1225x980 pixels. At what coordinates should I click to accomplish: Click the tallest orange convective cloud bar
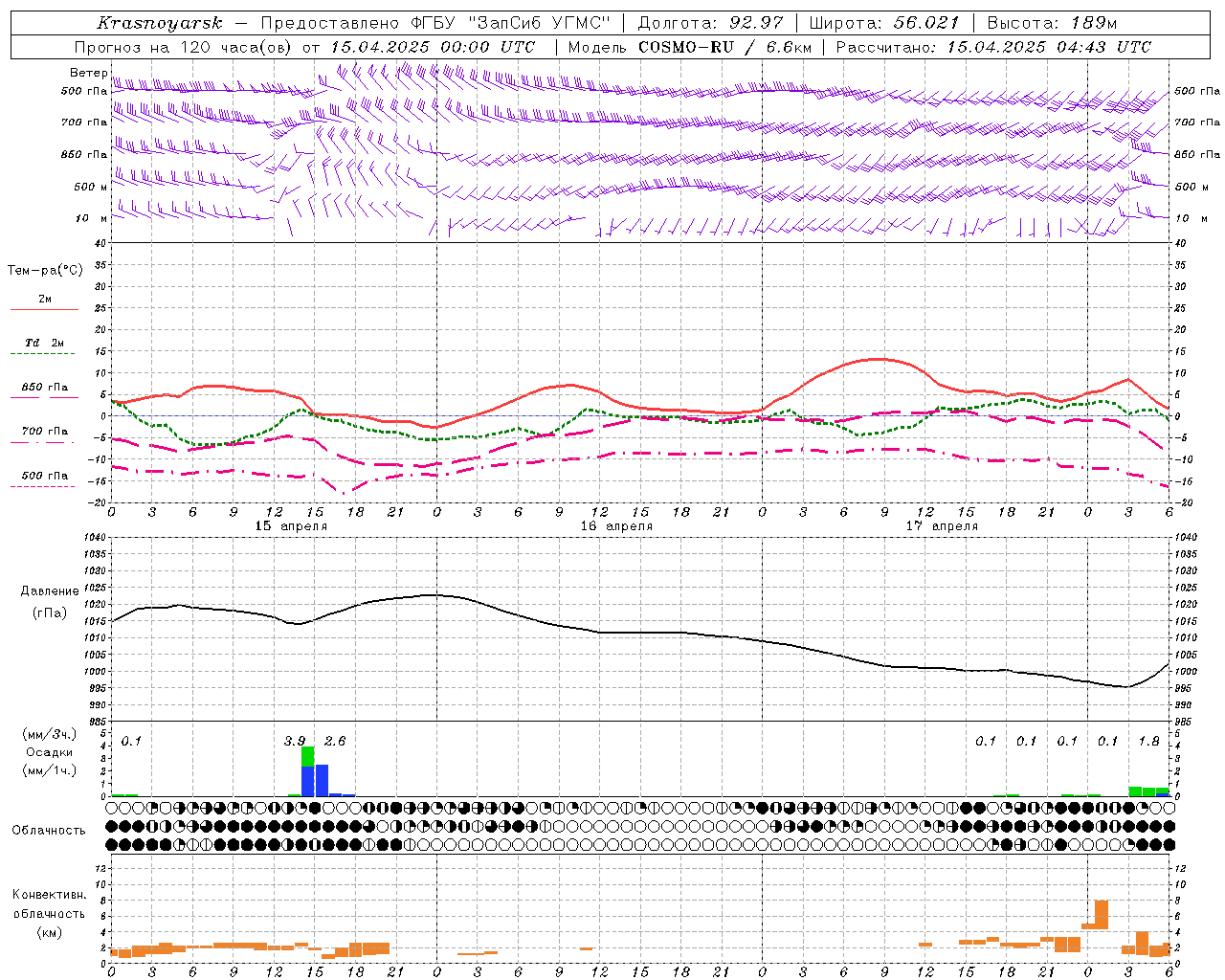[1102, 915]
